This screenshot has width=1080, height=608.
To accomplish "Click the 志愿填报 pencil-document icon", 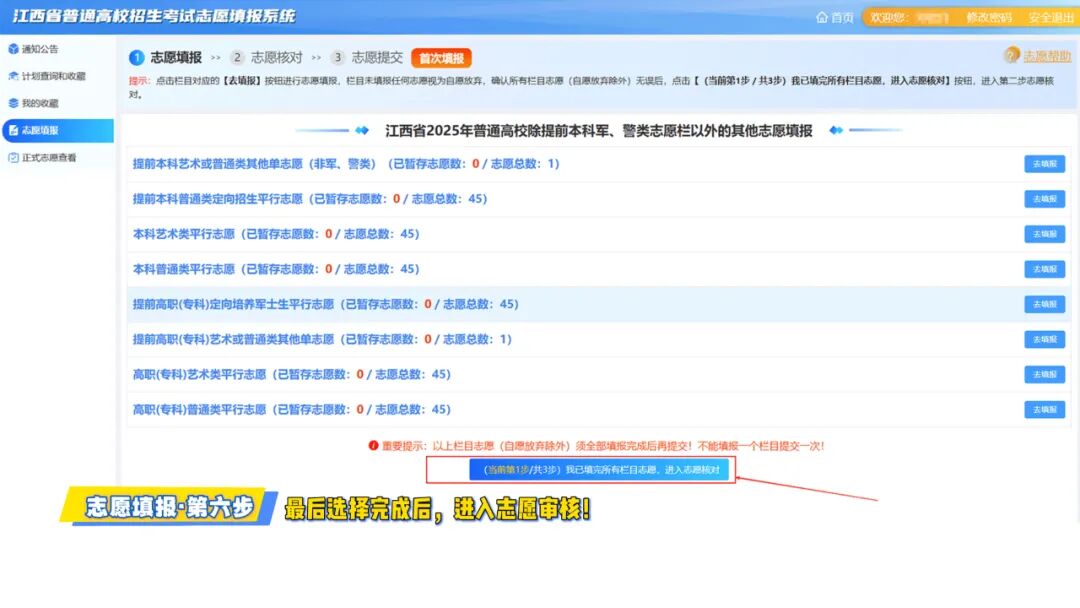I will tap(12, 130).
